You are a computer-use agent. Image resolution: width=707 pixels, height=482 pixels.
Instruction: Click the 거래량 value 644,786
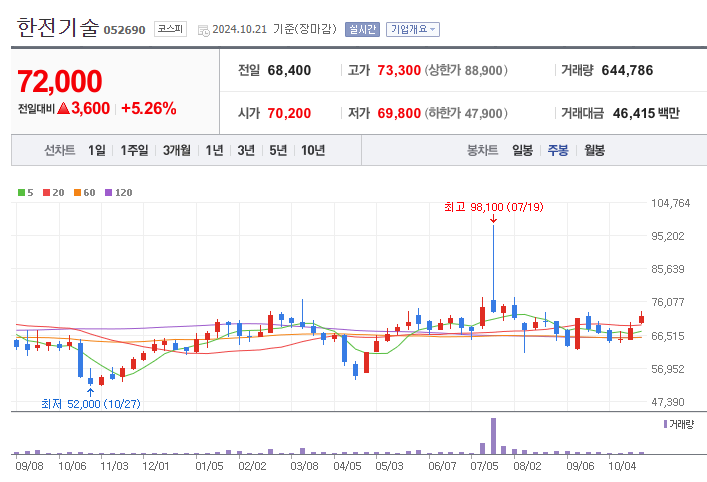tap(627, 70)
